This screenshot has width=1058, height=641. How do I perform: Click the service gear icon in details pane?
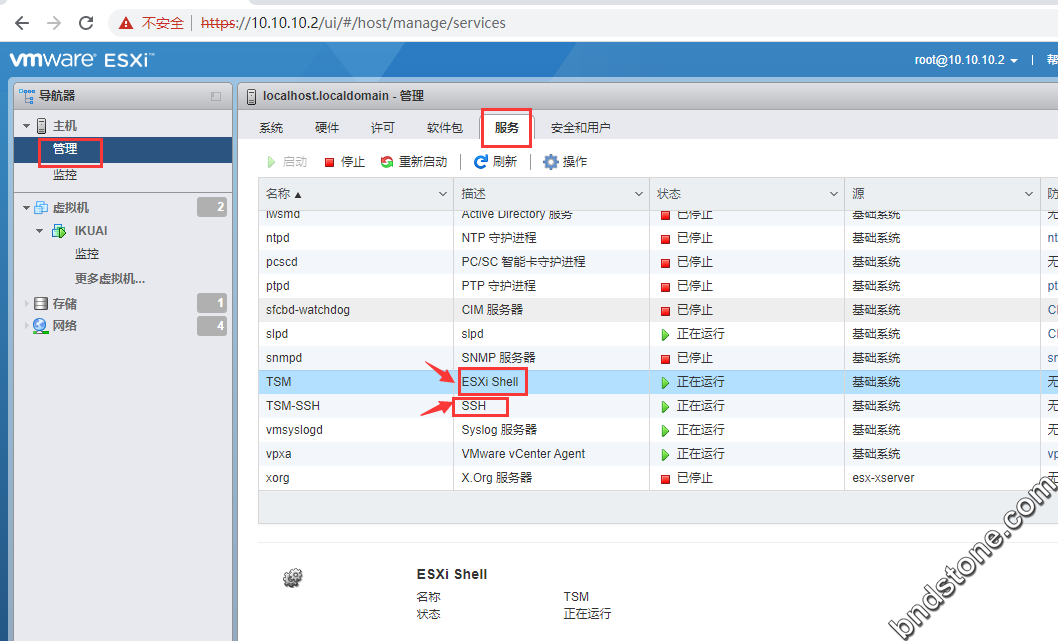[x=293, y=578]
